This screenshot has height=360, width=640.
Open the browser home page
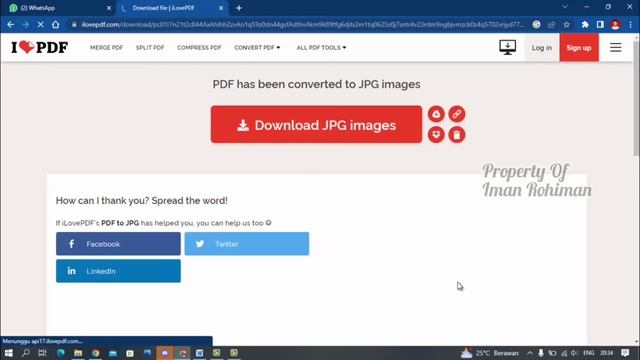(56, 24)
